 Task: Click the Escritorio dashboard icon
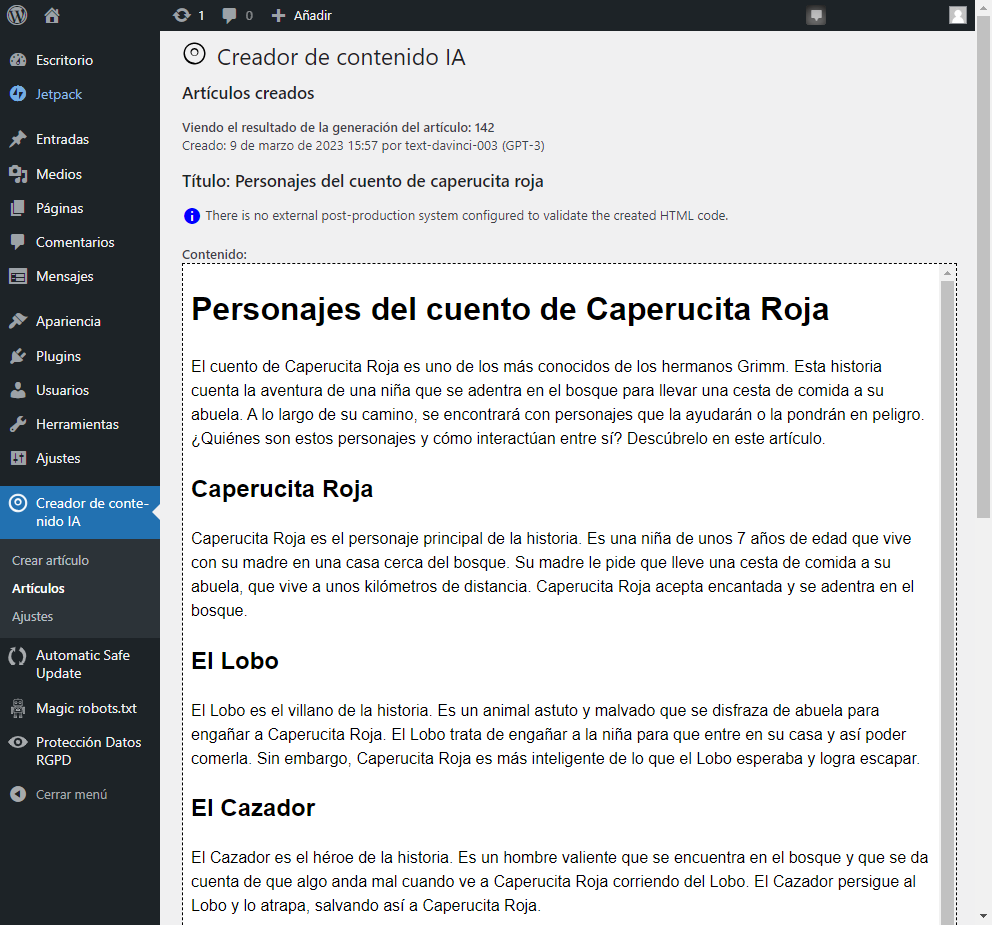point(18,60)
